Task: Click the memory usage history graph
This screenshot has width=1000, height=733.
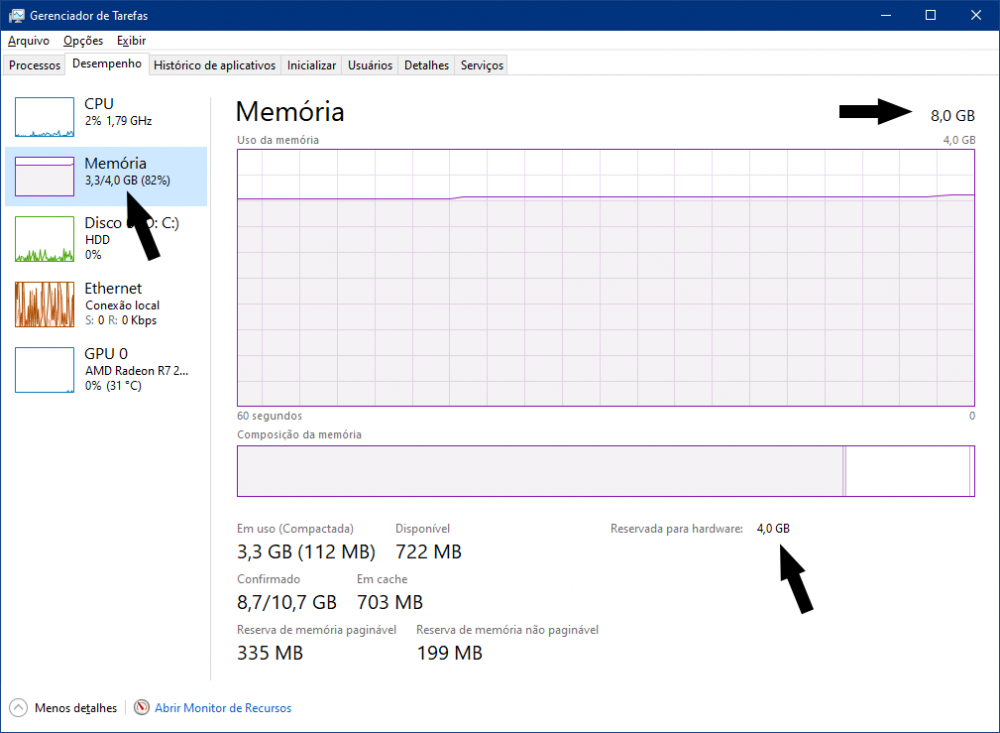Action: [605, 277]
